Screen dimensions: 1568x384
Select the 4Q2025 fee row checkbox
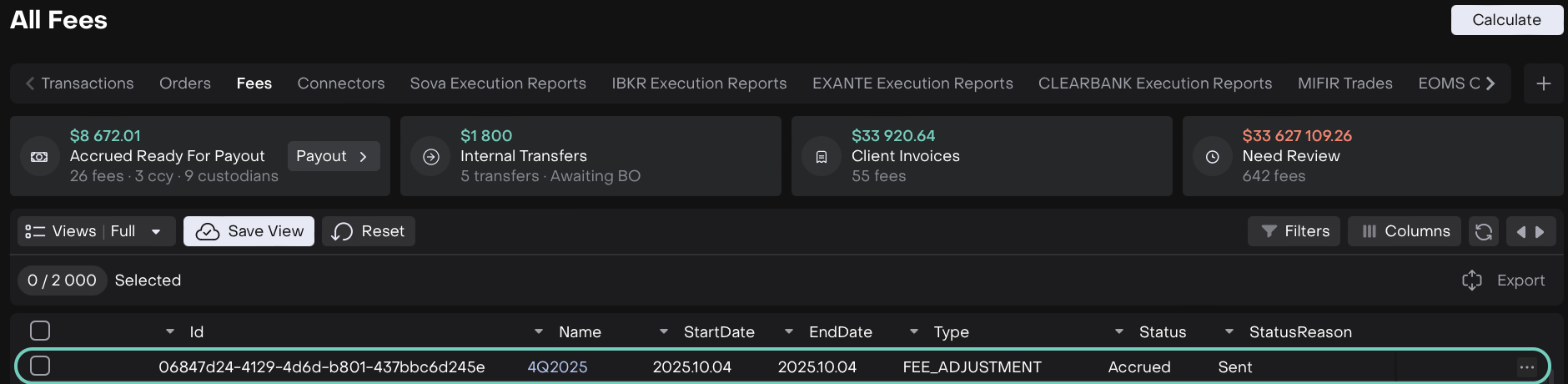pos(40,366)
